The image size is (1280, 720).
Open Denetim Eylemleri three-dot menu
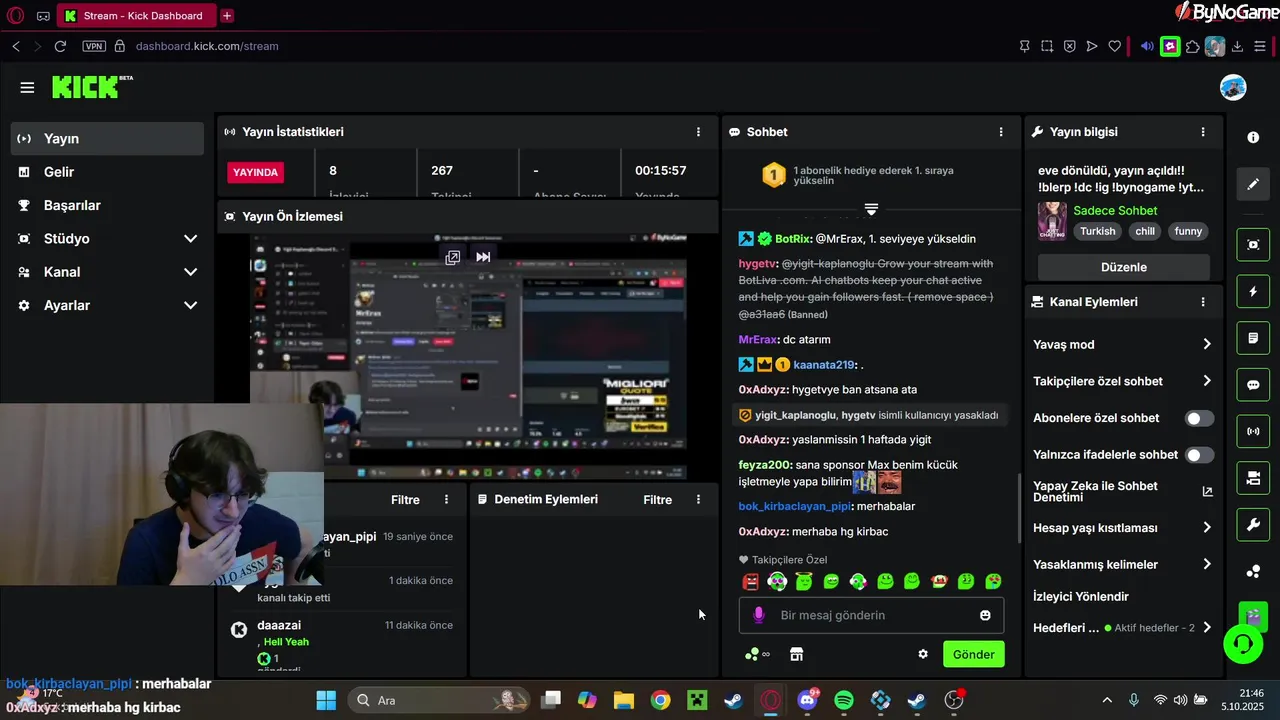(698, 499)
